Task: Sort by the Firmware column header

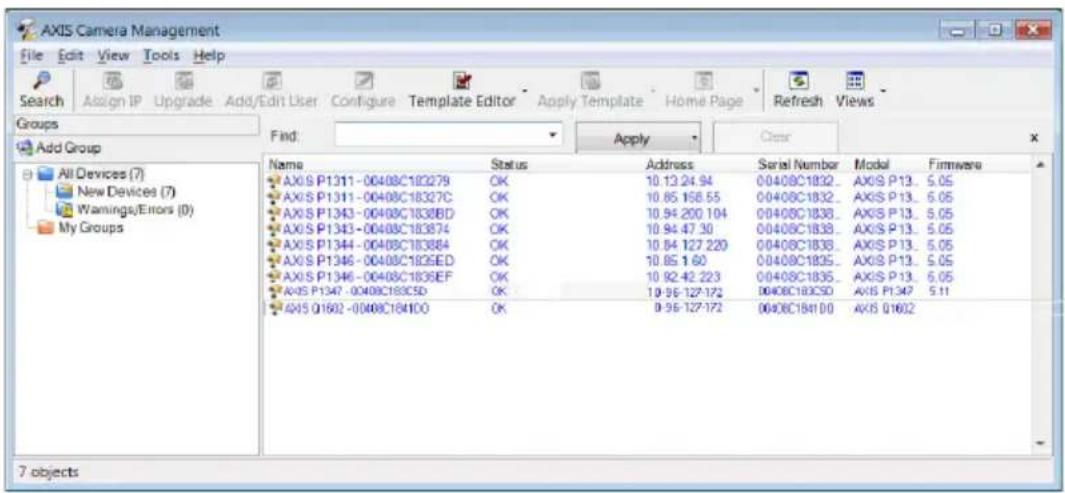Action: [954, 164]
